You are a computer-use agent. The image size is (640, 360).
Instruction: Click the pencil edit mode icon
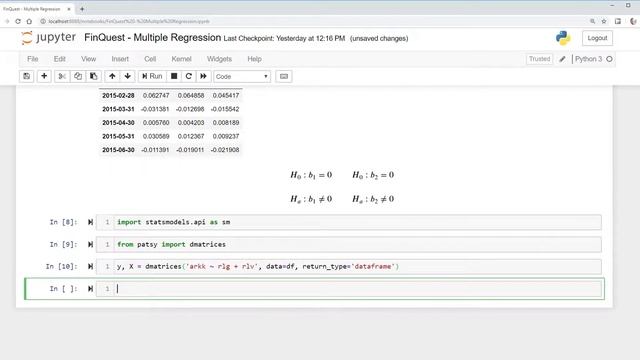(x=562, y=59)
